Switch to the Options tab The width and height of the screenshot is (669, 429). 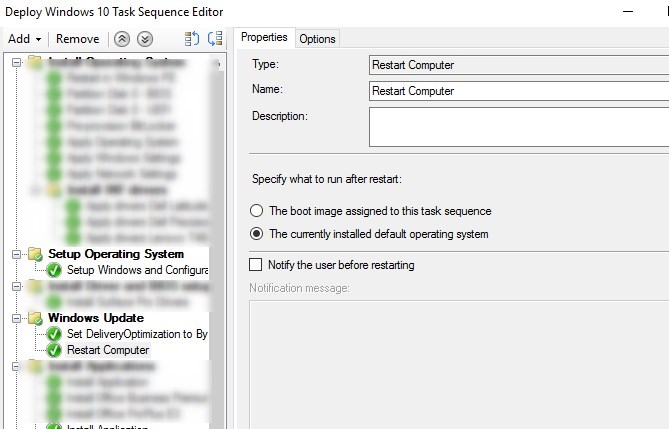[317, 39]
